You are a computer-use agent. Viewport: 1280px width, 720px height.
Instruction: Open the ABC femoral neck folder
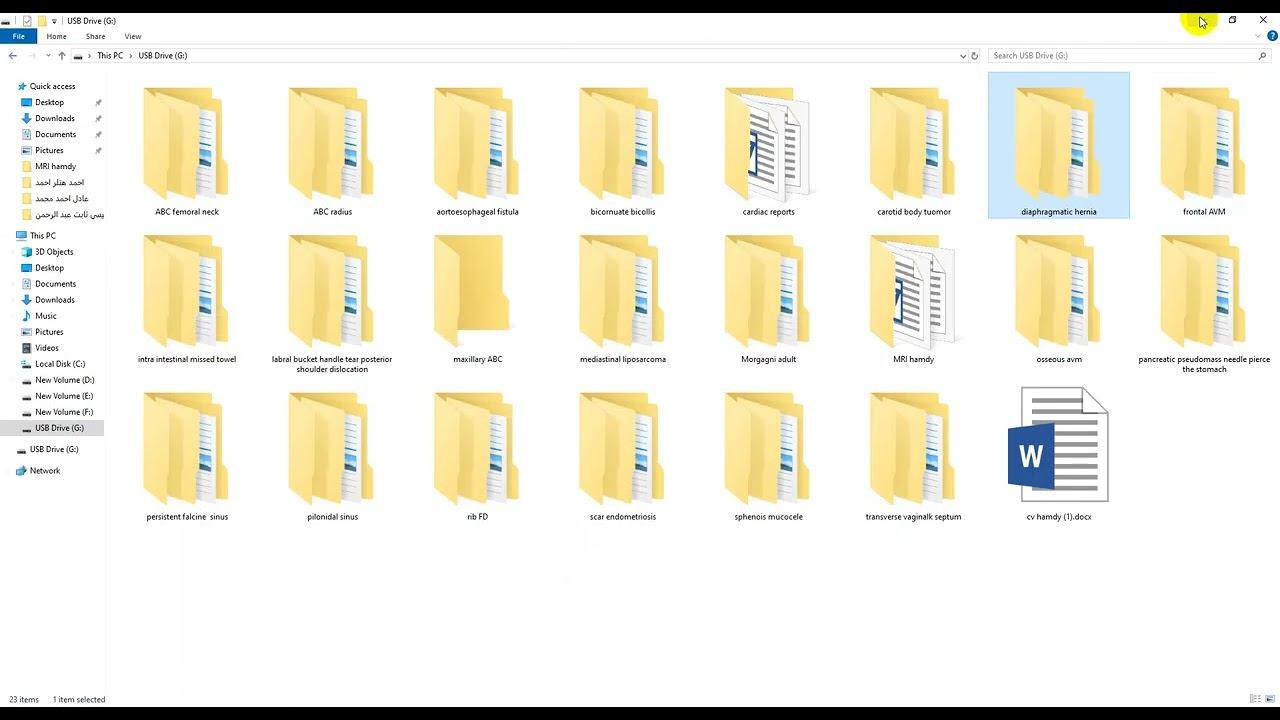(x=187, y=152)
